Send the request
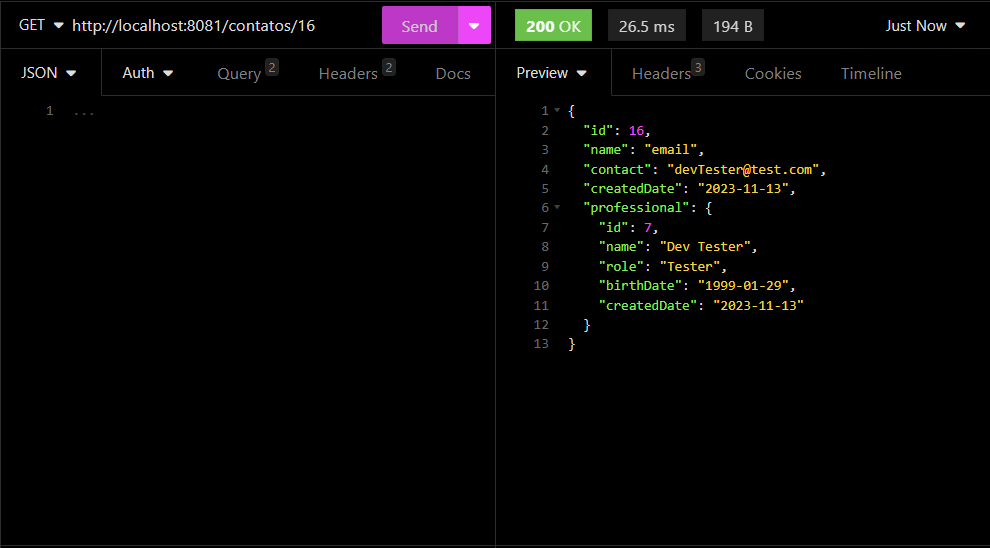Viewport: 990px width, 548px height. point(420,26)
